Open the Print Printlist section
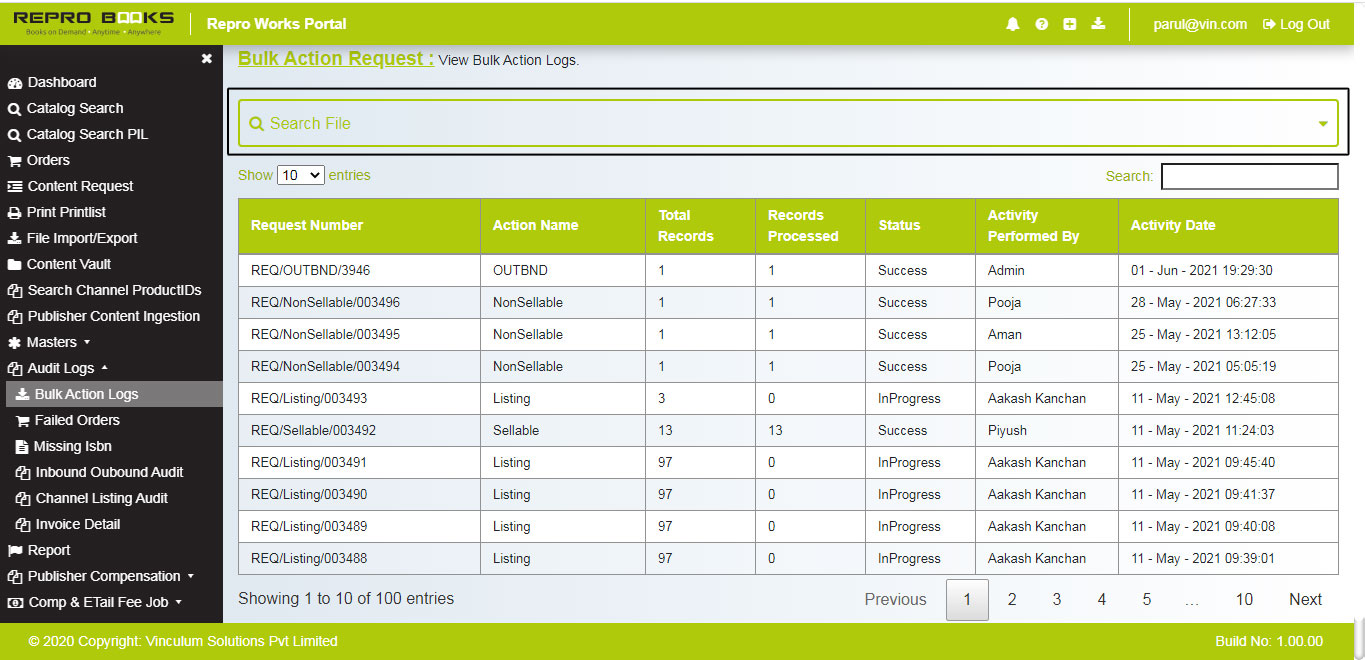This screenshot has width=1365, height=660. point(72,212)
